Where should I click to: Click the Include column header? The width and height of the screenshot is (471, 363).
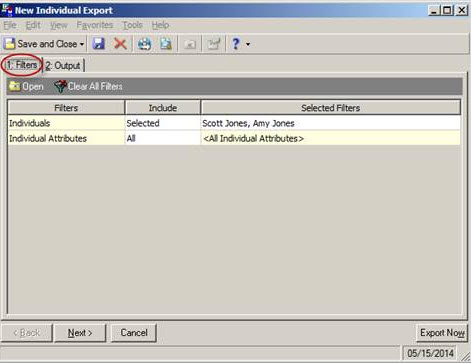click(163, 108)
